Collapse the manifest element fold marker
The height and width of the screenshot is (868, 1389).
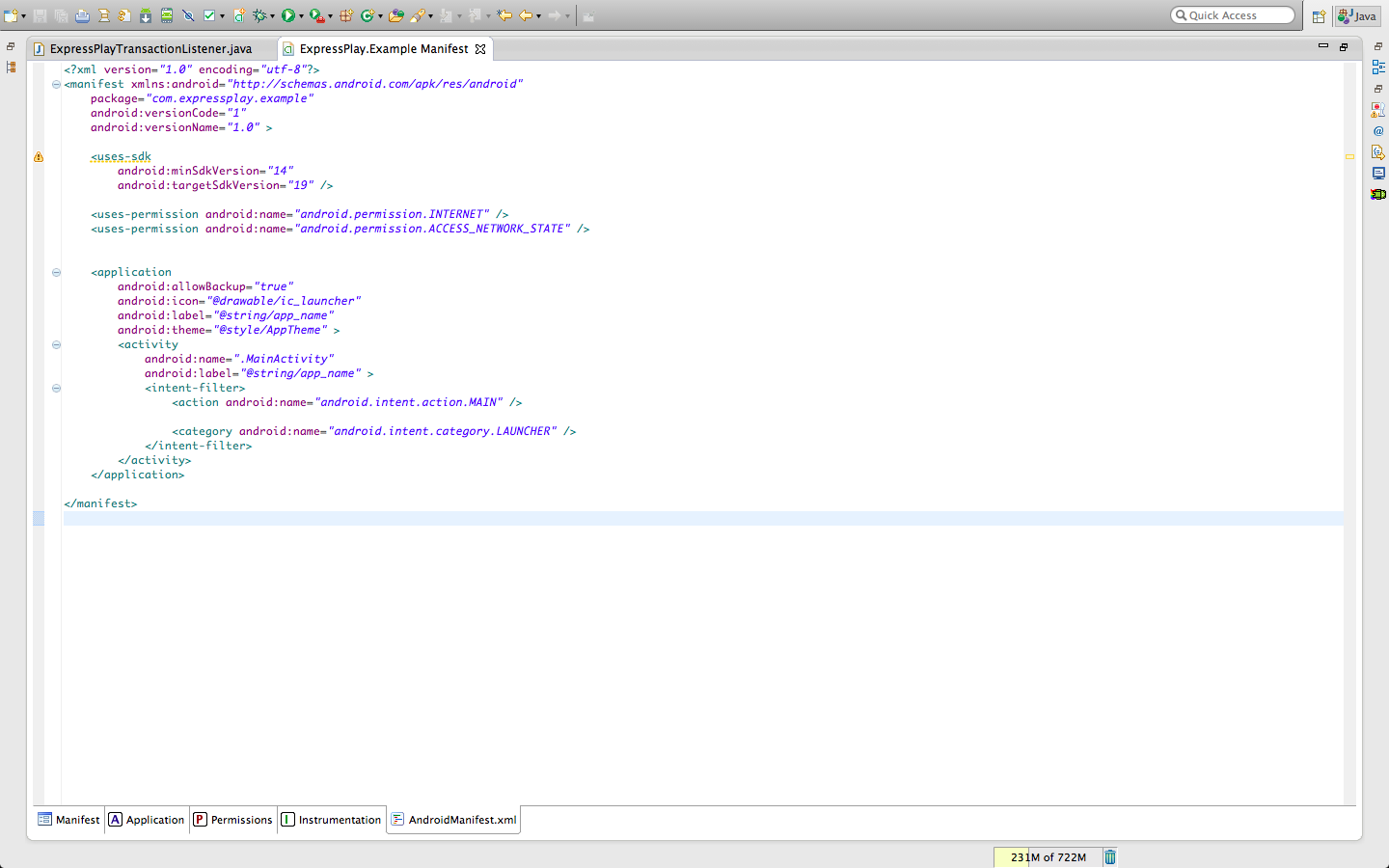tap(56, 85)
